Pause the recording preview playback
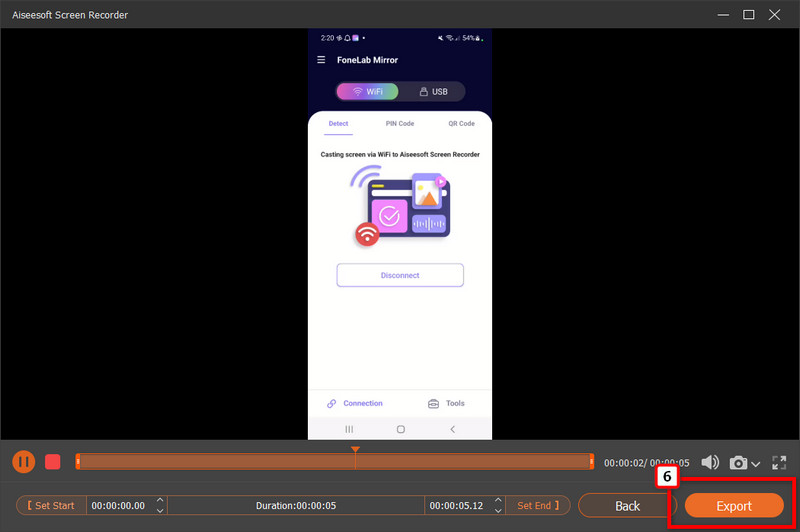800x532 pixels. [23, 462]
